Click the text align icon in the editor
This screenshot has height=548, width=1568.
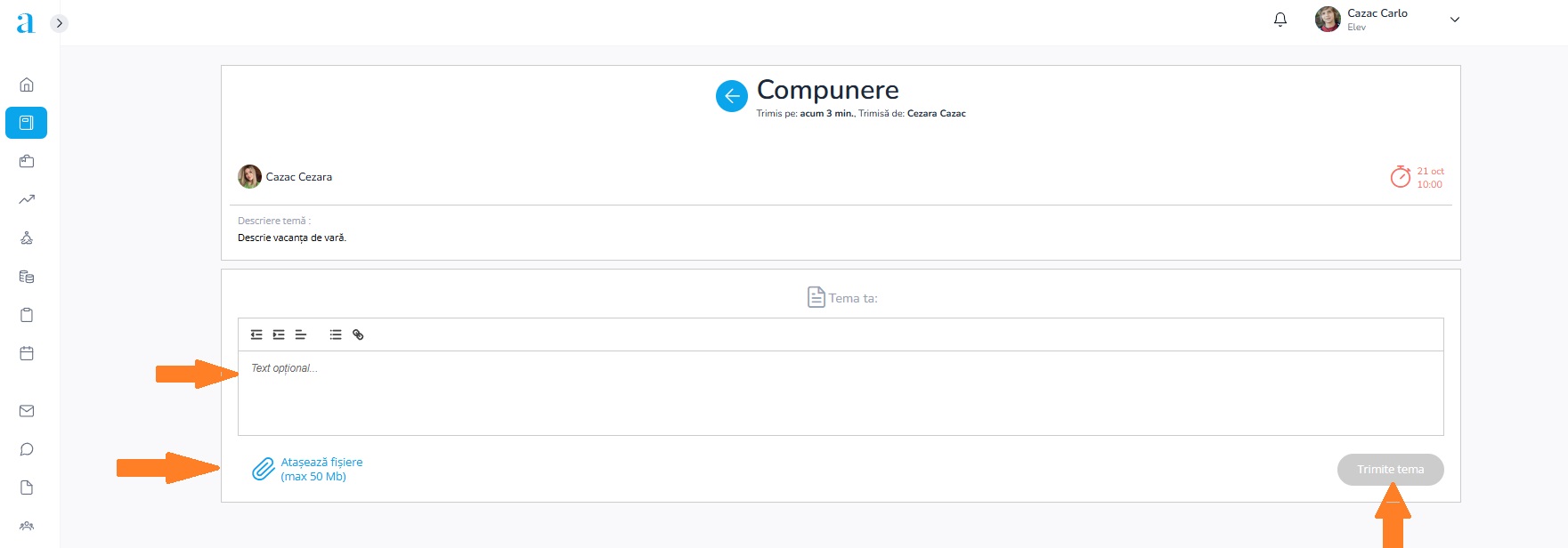301,334
